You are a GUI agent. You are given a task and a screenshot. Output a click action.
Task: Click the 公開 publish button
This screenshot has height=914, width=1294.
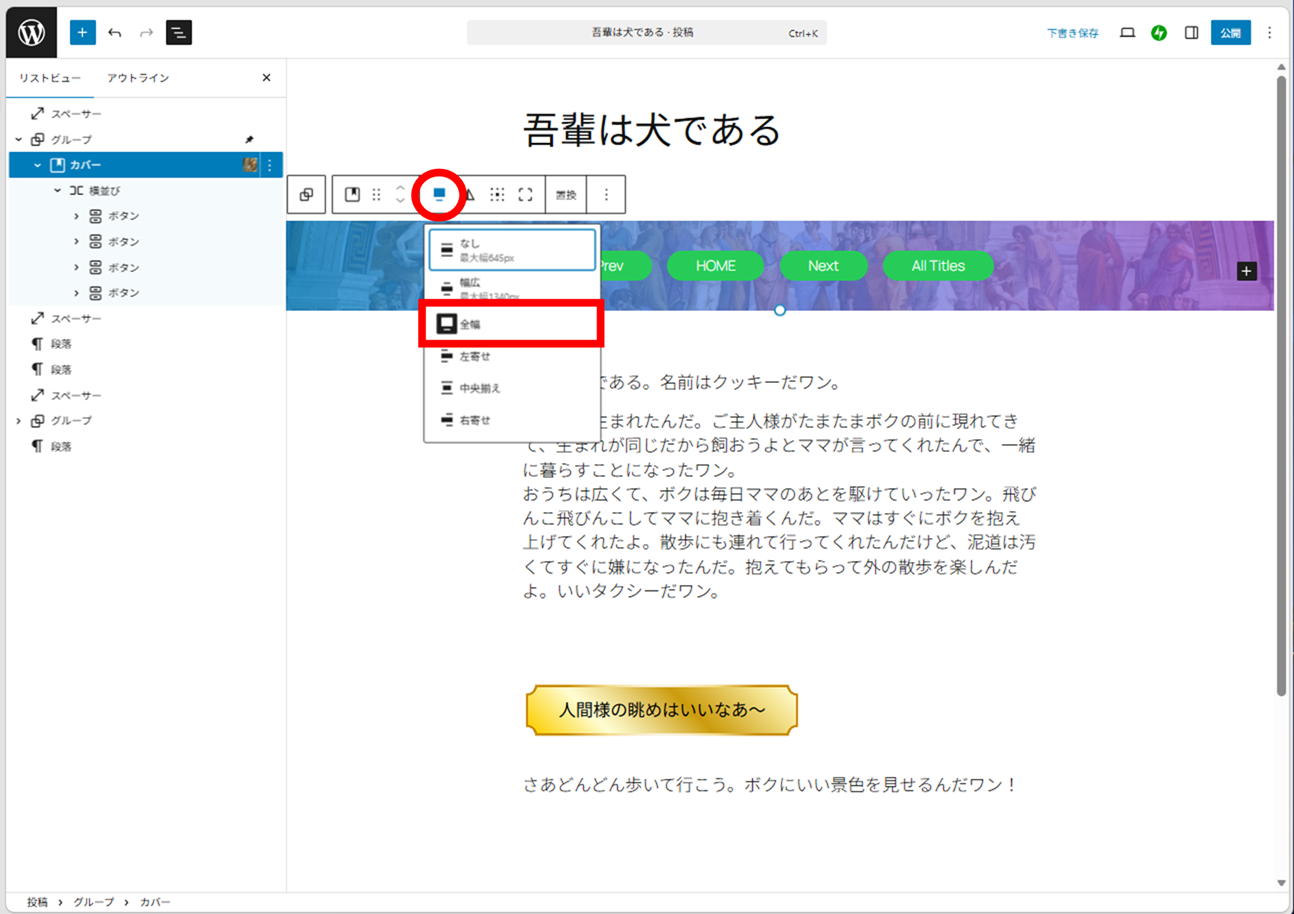1230,33
